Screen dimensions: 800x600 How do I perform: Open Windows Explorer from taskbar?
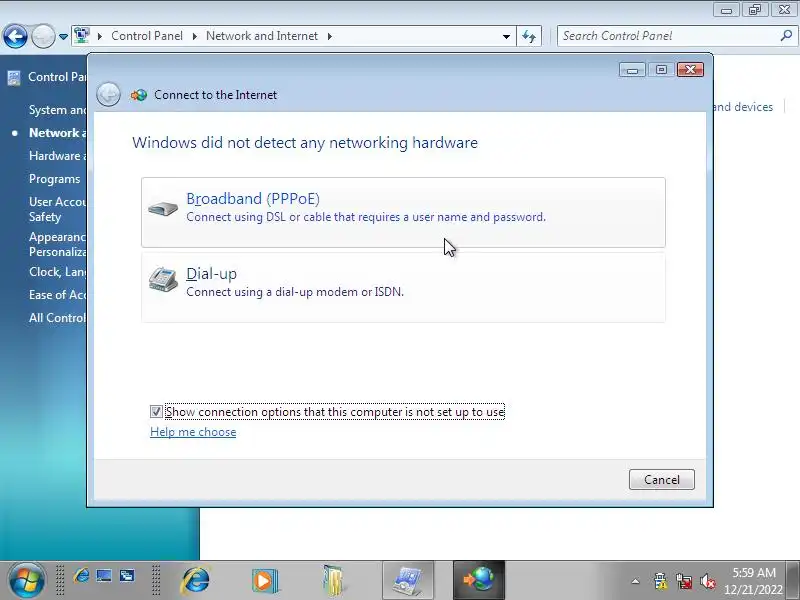click(x=334, y=580)
